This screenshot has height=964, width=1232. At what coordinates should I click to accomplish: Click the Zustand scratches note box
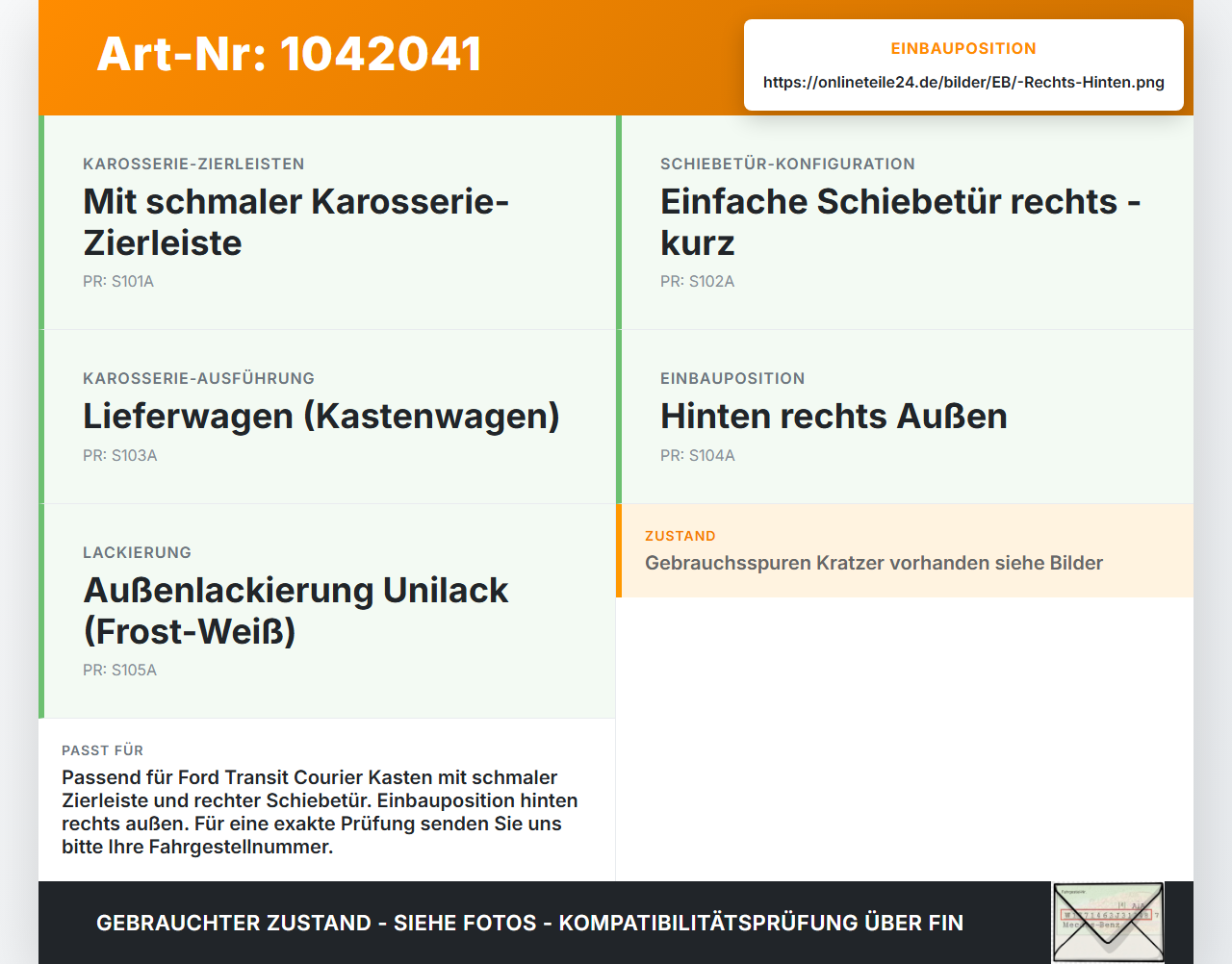pos(905,550)
